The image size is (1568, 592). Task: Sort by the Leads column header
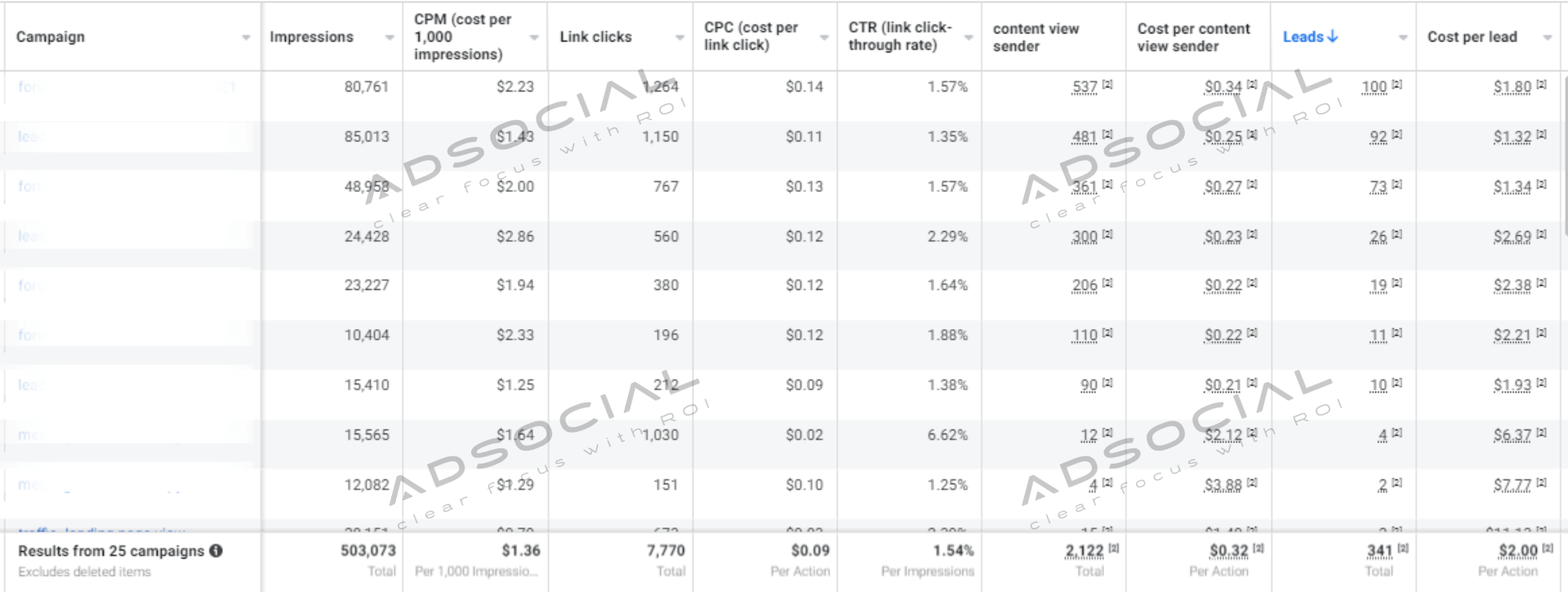coord(1303,37)
